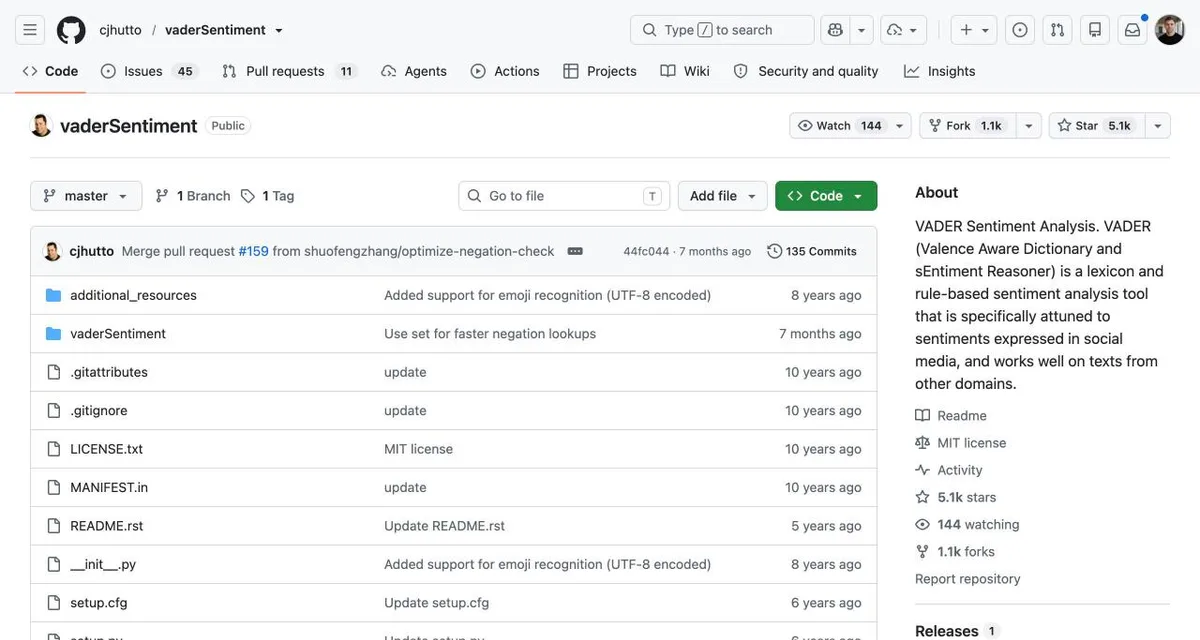Open the Releases section heading link
Viewport: 1200px width, 640px height.
[947, 631]
